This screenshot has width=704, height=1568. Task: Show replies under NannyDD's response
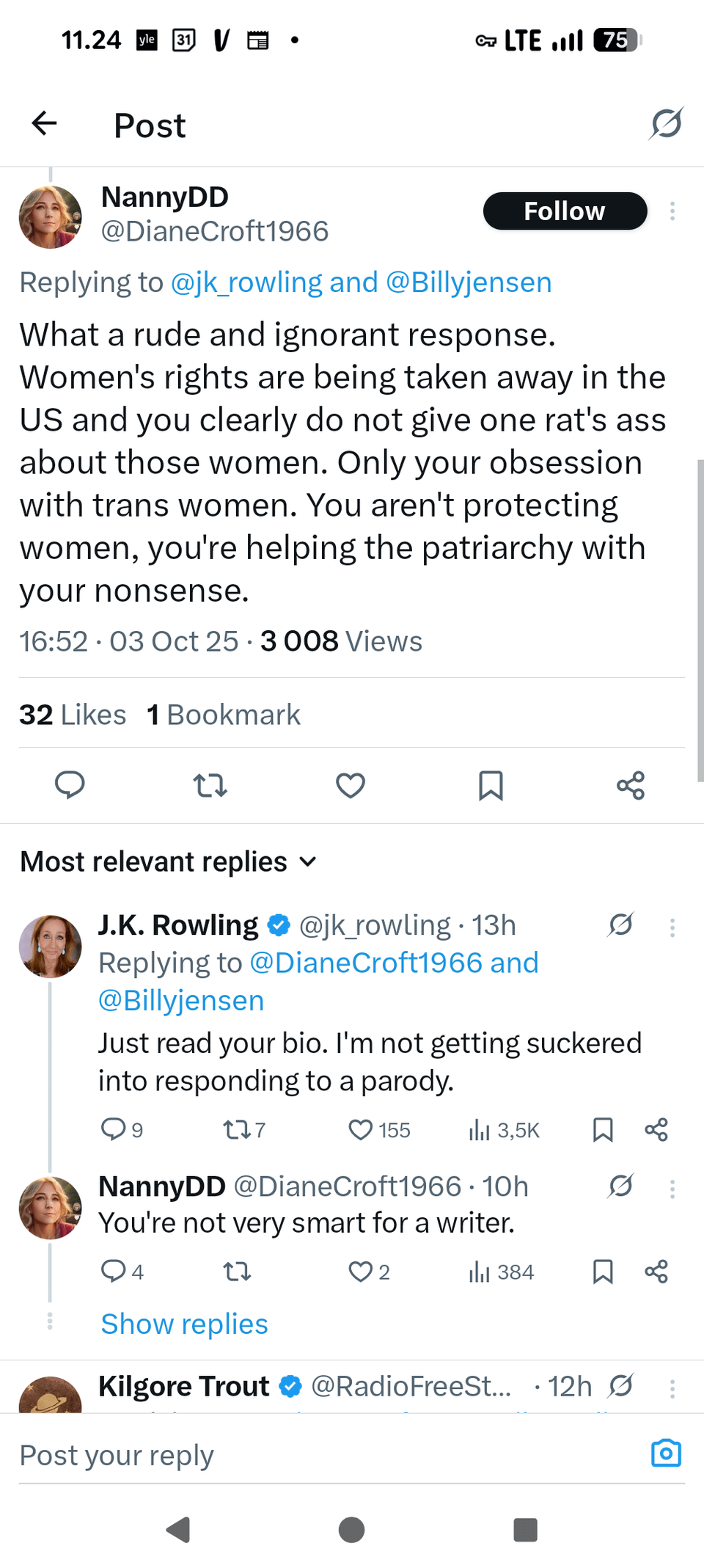184,1324
